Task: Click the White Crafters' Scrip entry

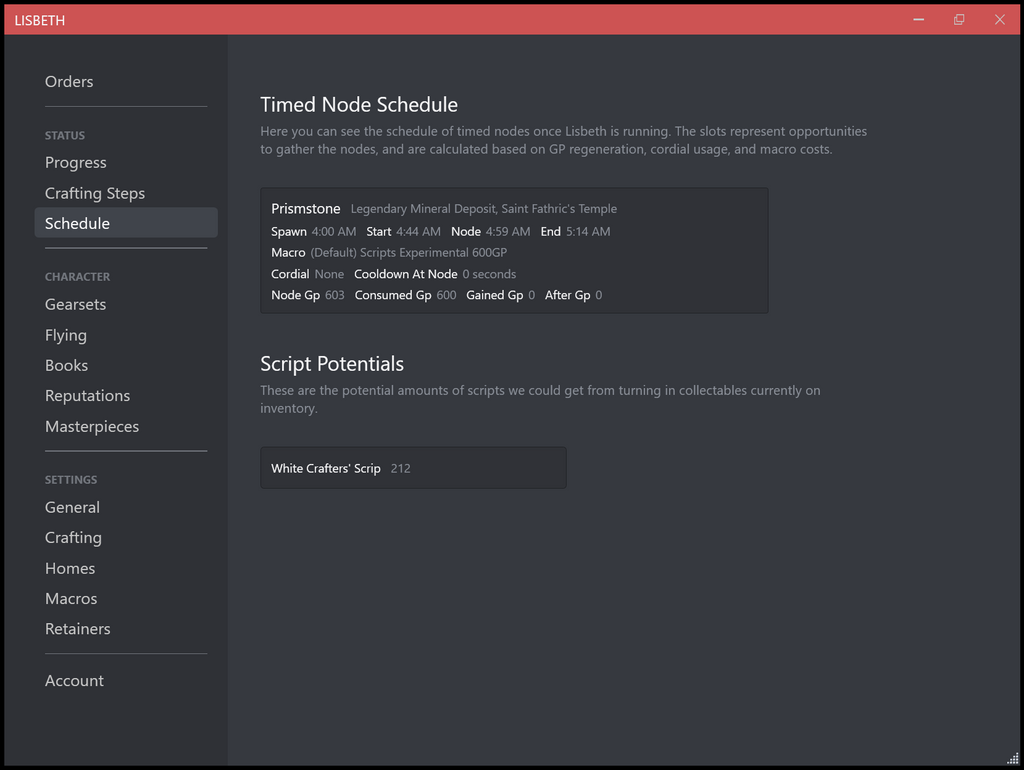Action: tap(413, 468)
